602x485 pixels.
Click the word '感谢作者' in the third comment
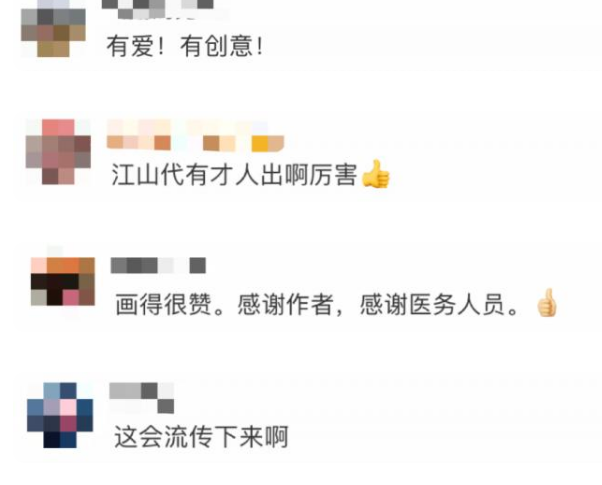pos(285,304)
